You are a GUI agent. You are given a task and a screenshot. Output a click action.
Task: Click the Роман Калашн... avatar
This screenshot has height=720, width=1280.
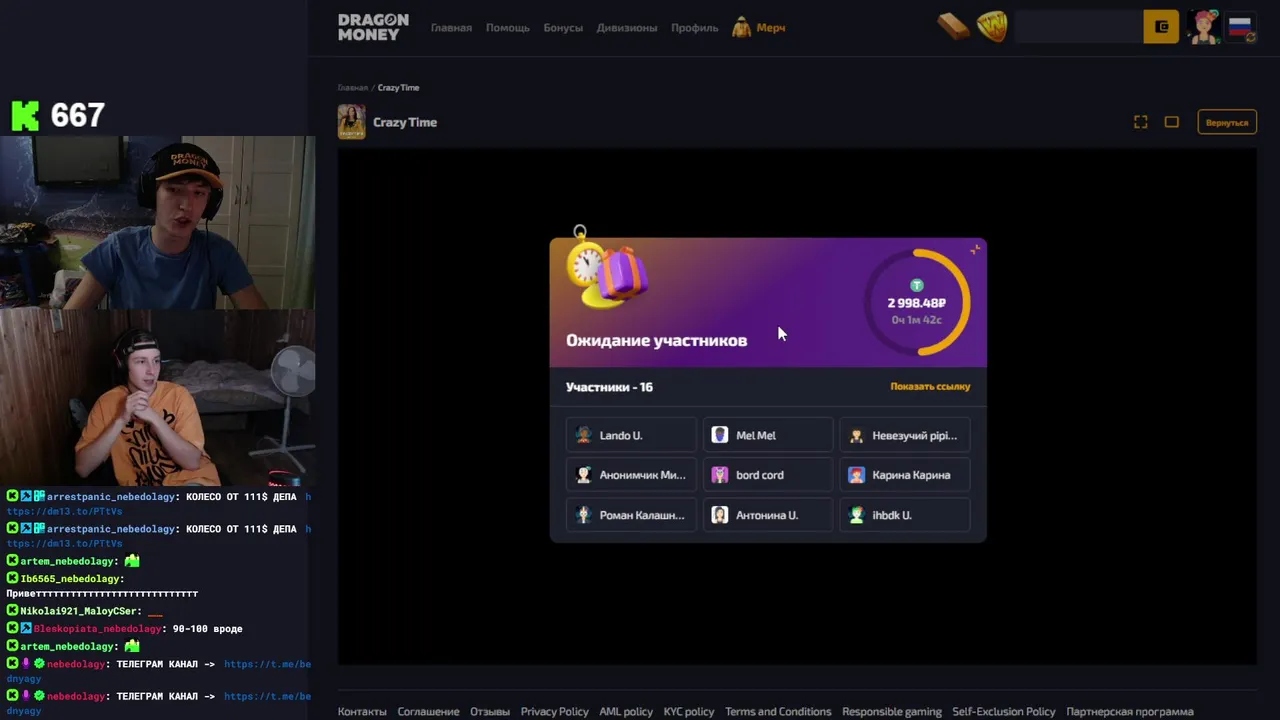pyautogui.click(x=584, y=515)
